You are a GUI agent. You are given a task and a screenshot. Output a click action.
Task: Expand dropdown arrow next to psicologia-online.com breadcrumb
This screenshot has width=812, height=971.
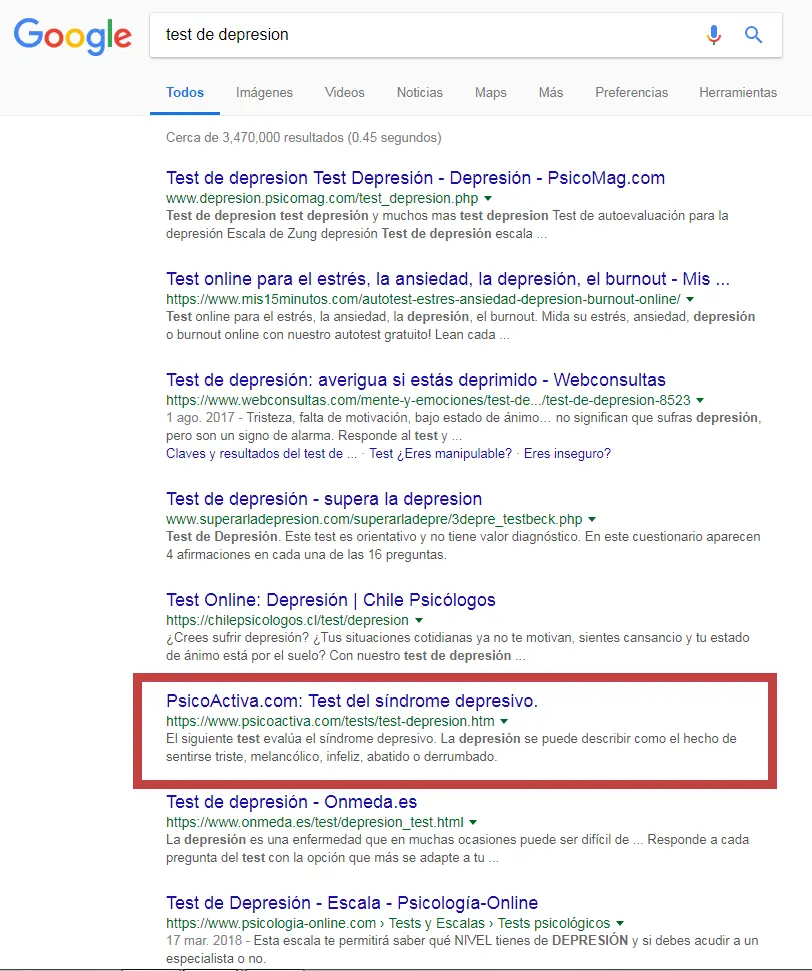pyautogui.click(x=620, y=923)
